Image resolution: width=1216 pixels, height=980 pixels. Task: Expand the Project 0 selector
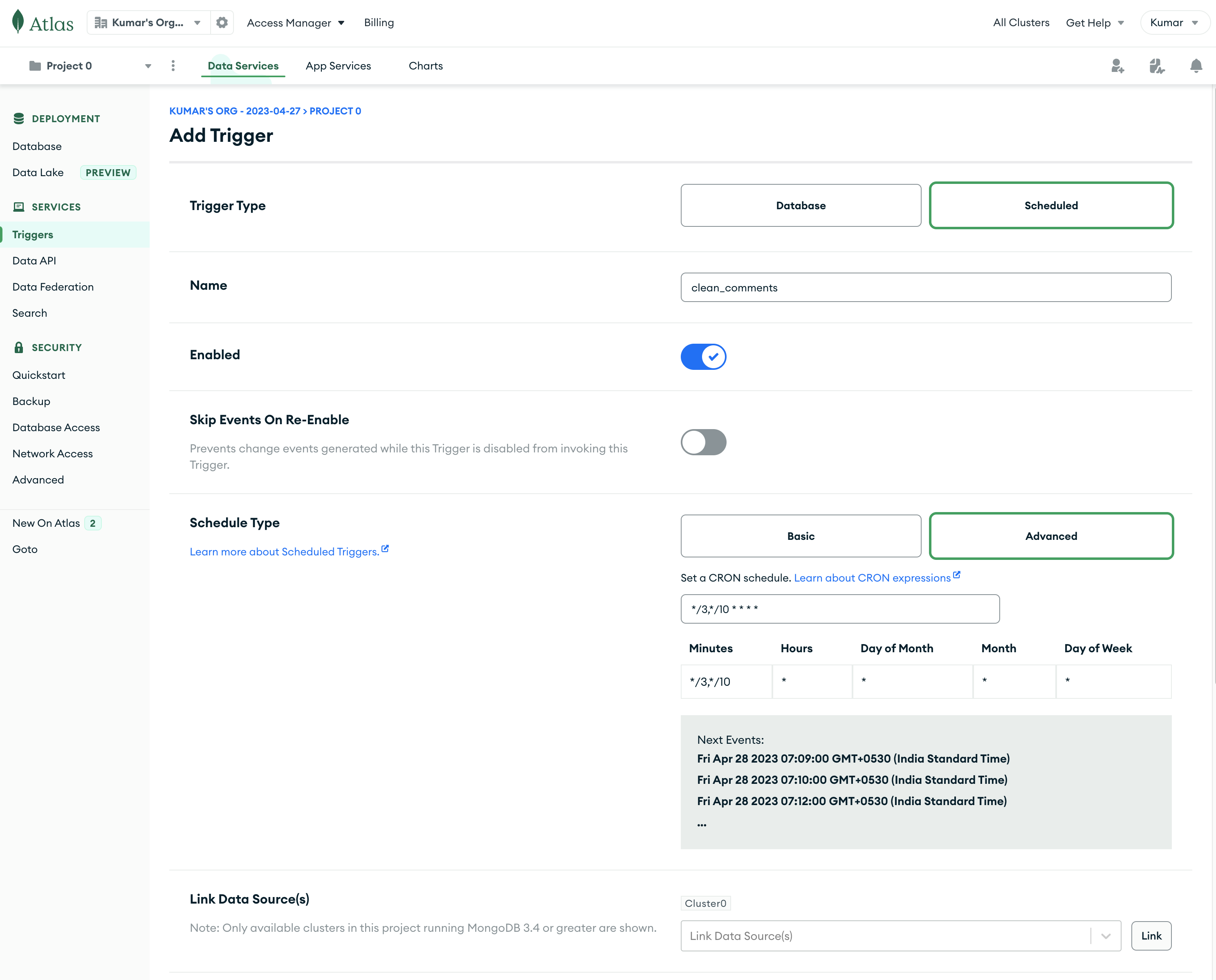[90, 66]
